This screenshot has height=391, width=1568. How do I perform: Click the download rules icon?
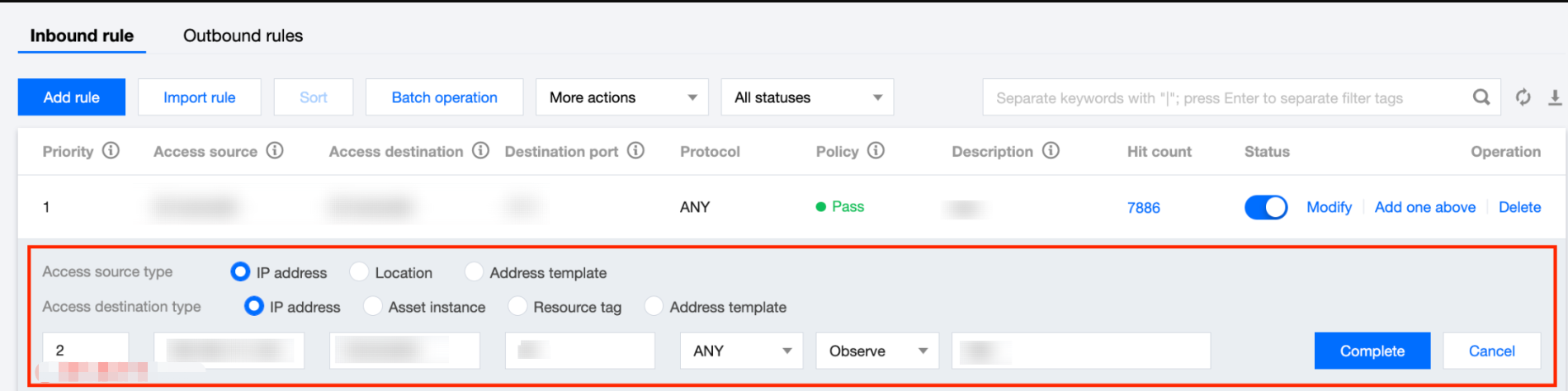coord(1555,97)
